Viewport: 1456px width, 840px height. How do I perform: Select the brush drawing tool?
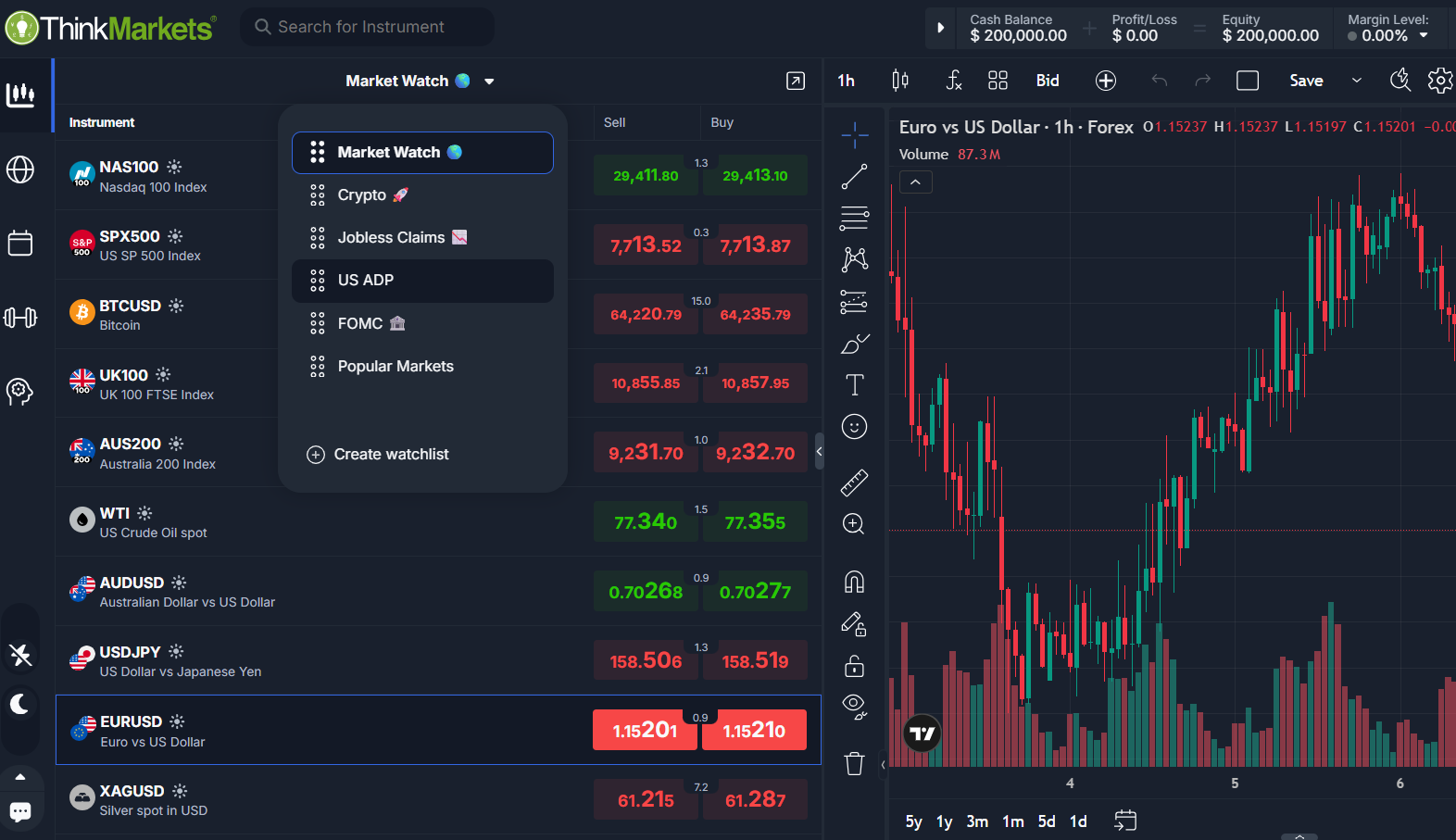[x=855, y=344]
